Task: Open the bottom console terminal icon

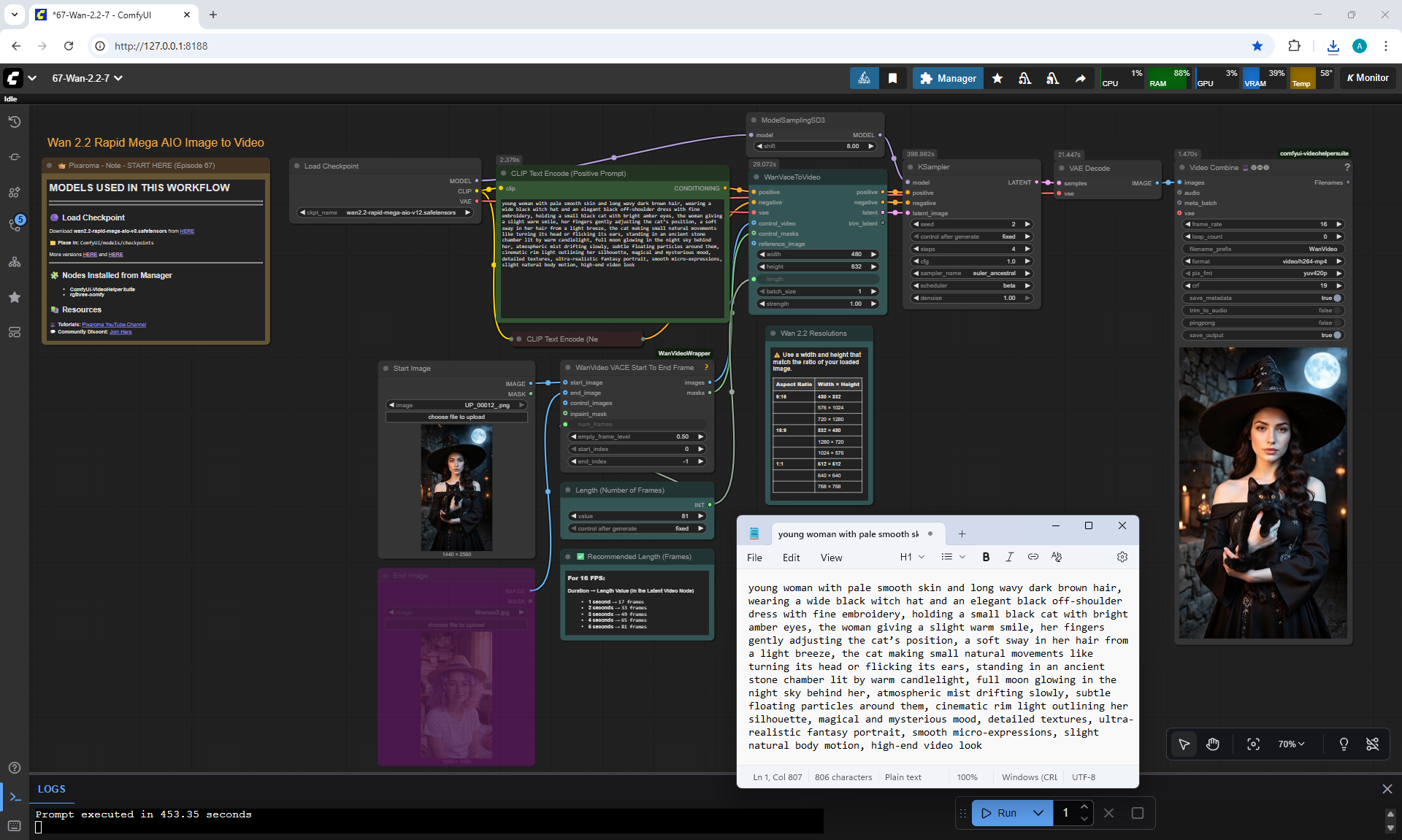Action: (x=15, y=797)
